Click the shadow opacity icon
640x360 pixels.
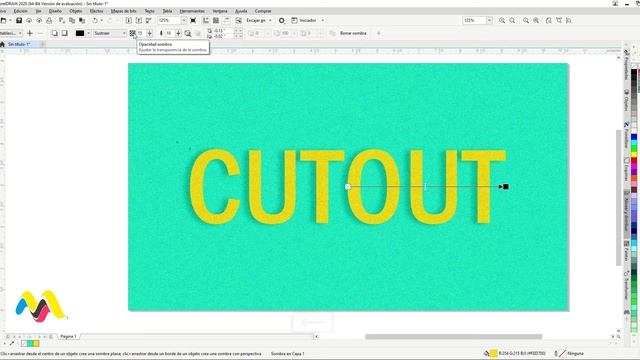(133, 33)
